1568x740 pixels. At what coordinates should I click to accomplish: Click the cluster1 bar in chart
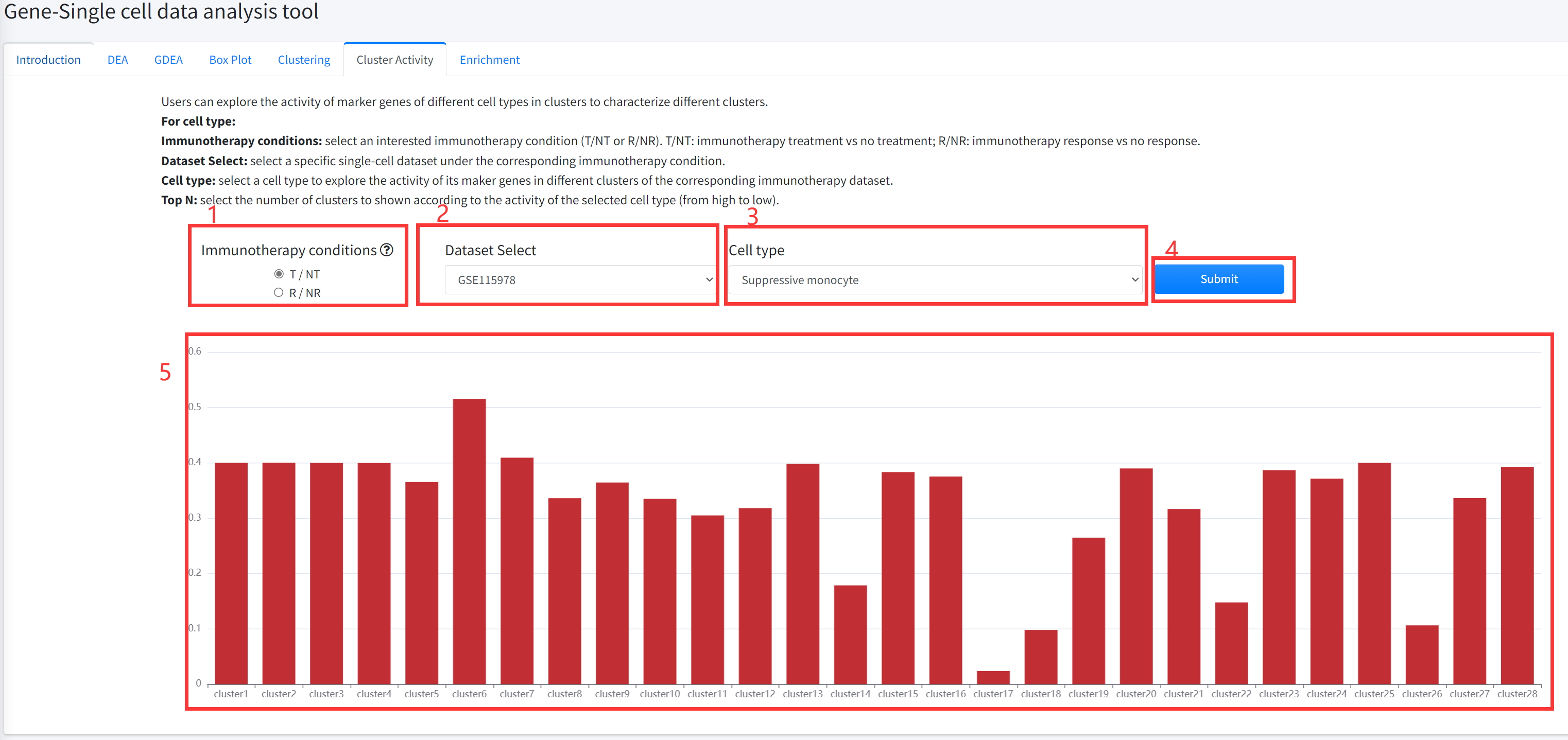pyautogui.click(x=231, y=573)
